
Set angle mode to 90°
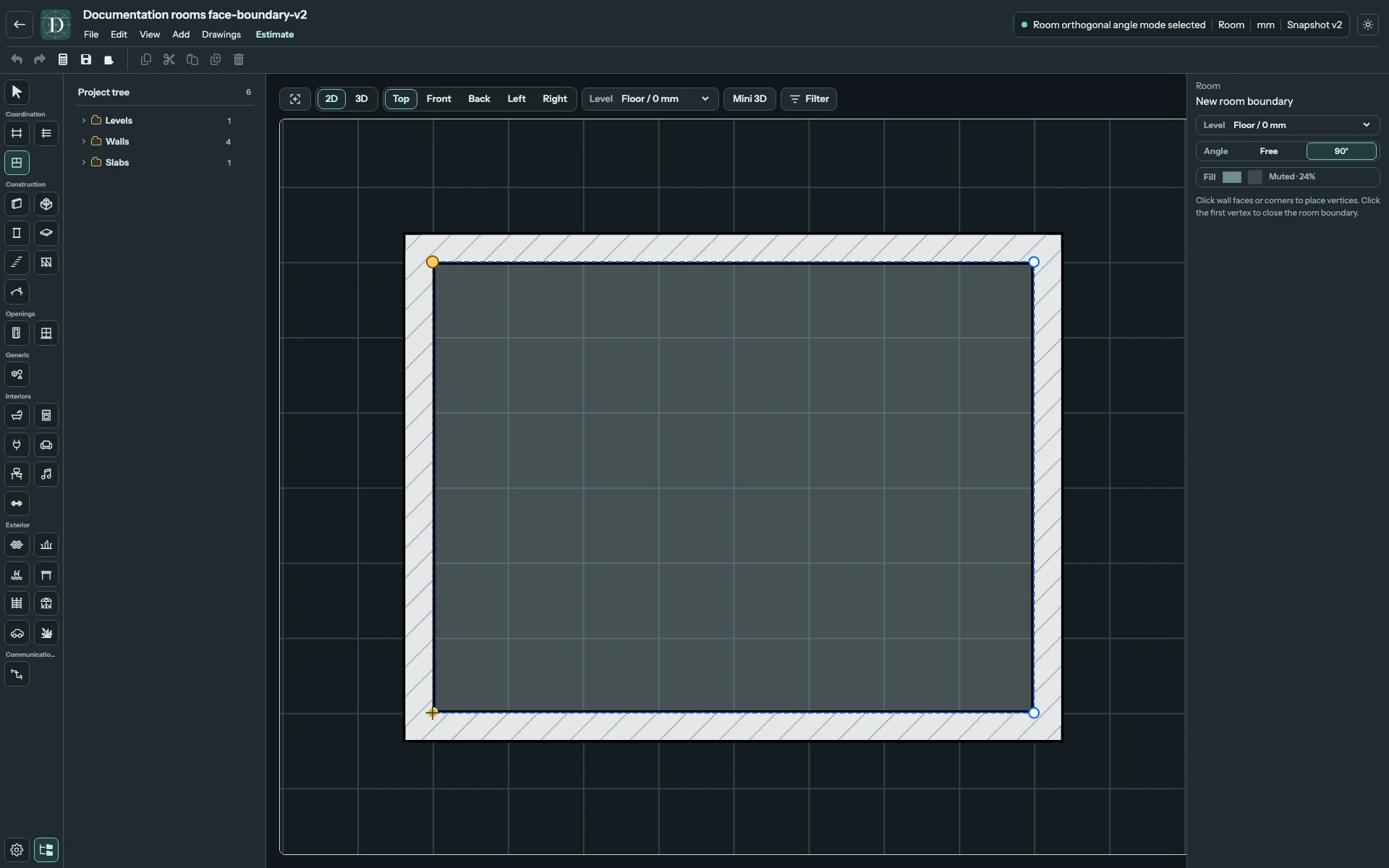coord(1341,151)
